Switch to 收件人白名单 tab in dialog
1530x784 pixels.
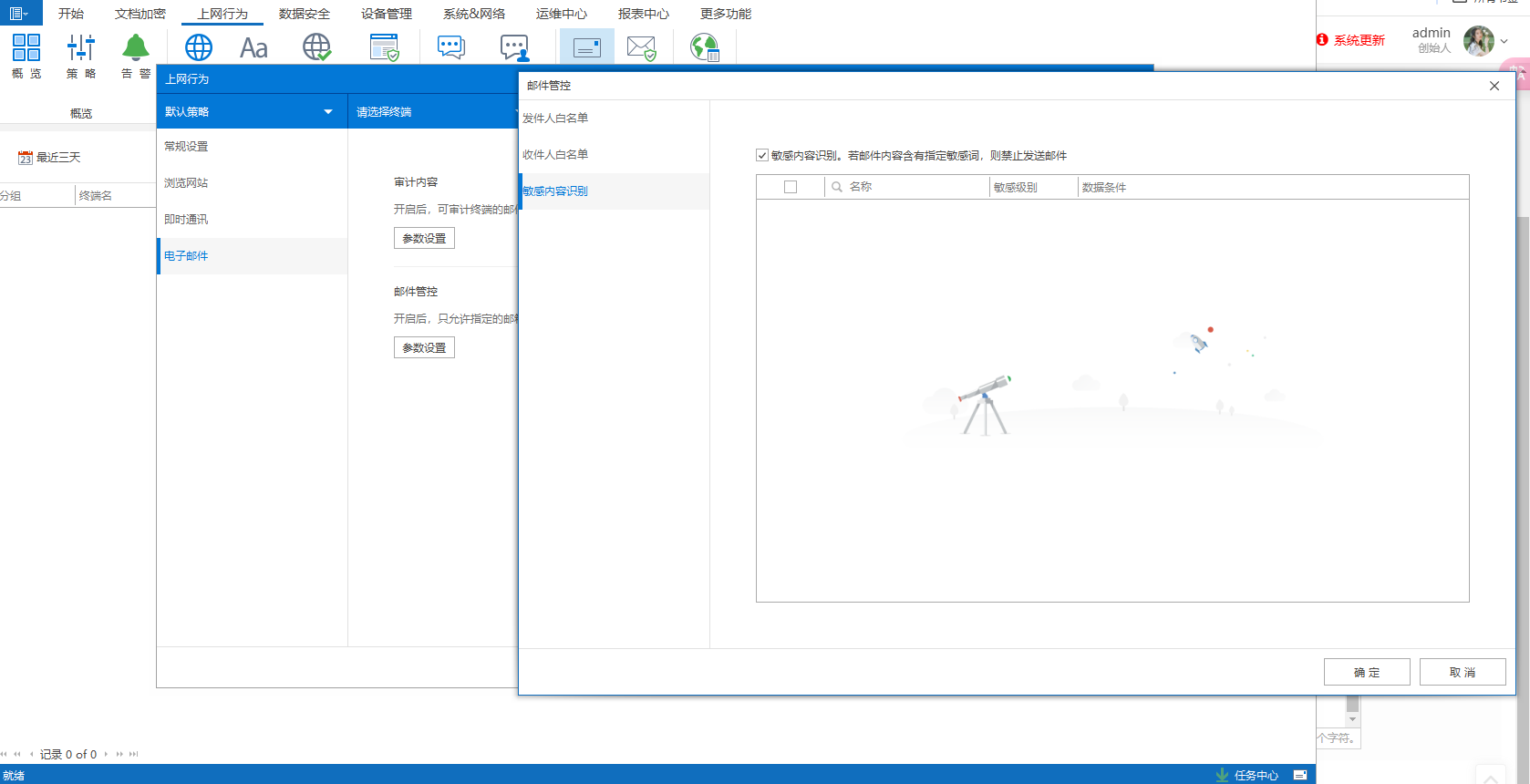[x=615, y=155]
